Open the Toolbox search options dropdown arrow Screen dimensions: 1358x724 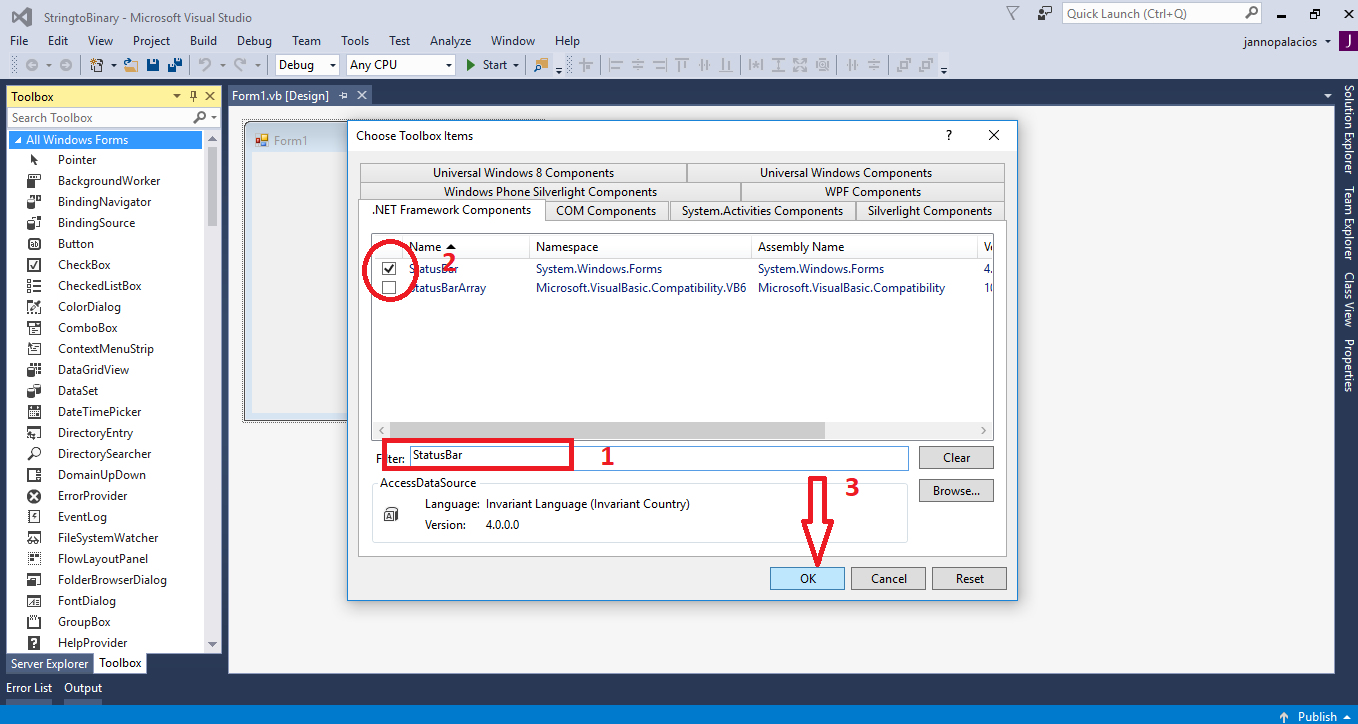pyautogui.click(x=212, y=118)
